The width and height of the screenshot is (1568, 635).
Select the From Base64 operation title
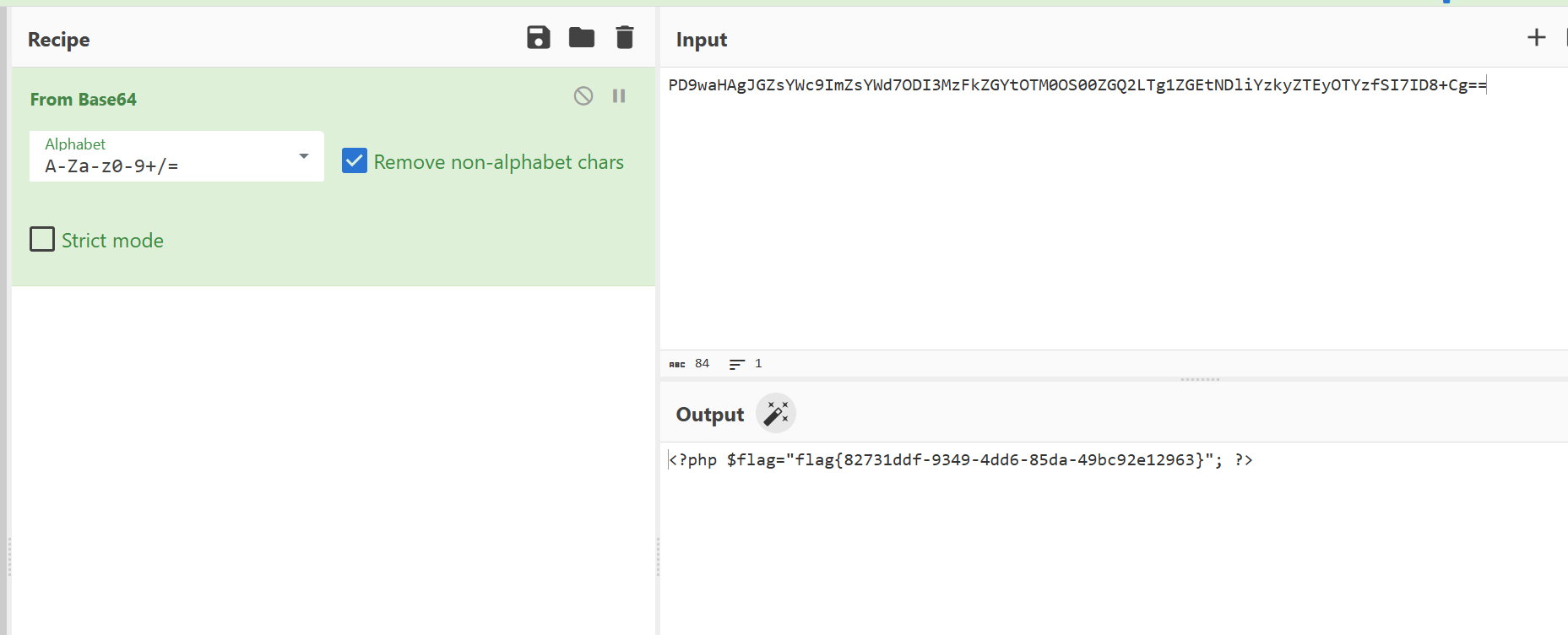tap(83, 100)
